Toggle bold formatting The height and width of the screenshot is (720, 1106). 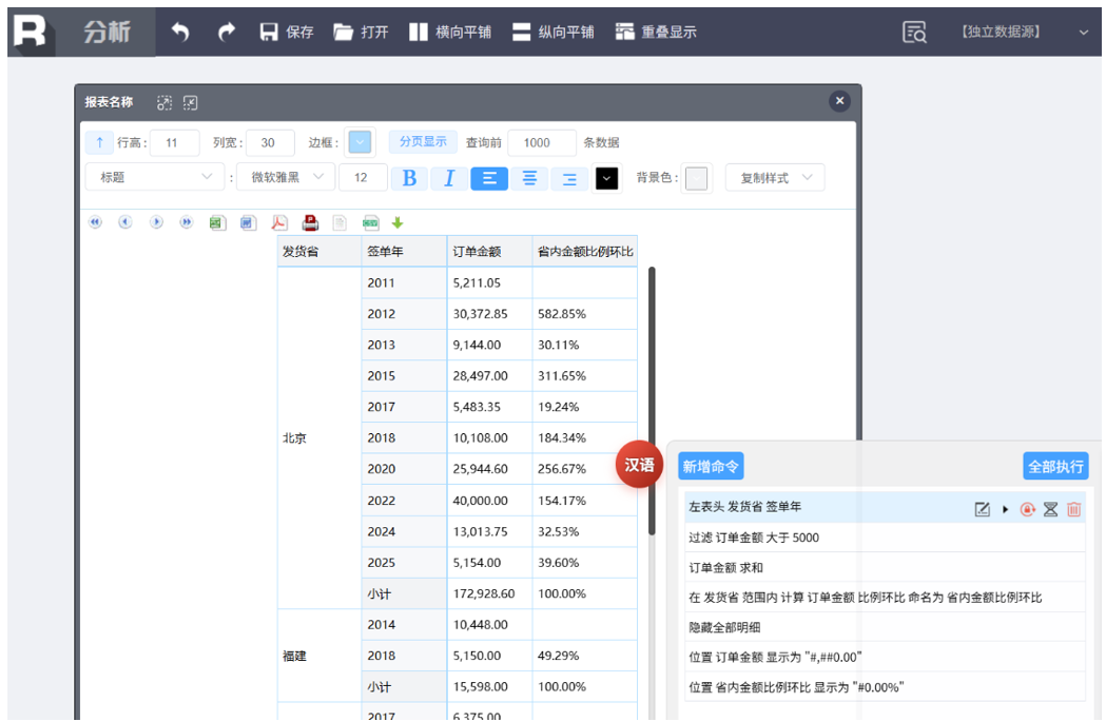pyautogui.click(x=409, y=178)
